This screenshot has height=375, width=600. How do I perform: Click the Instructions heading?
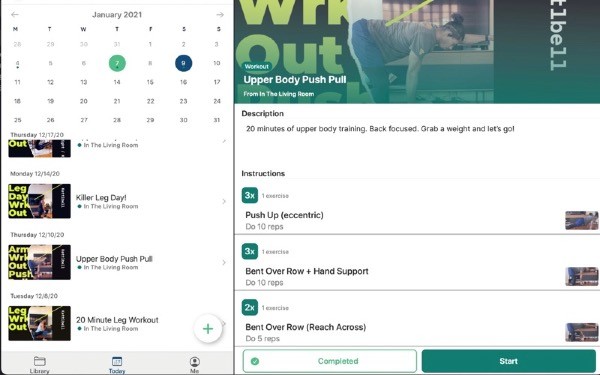pos(263,173)
